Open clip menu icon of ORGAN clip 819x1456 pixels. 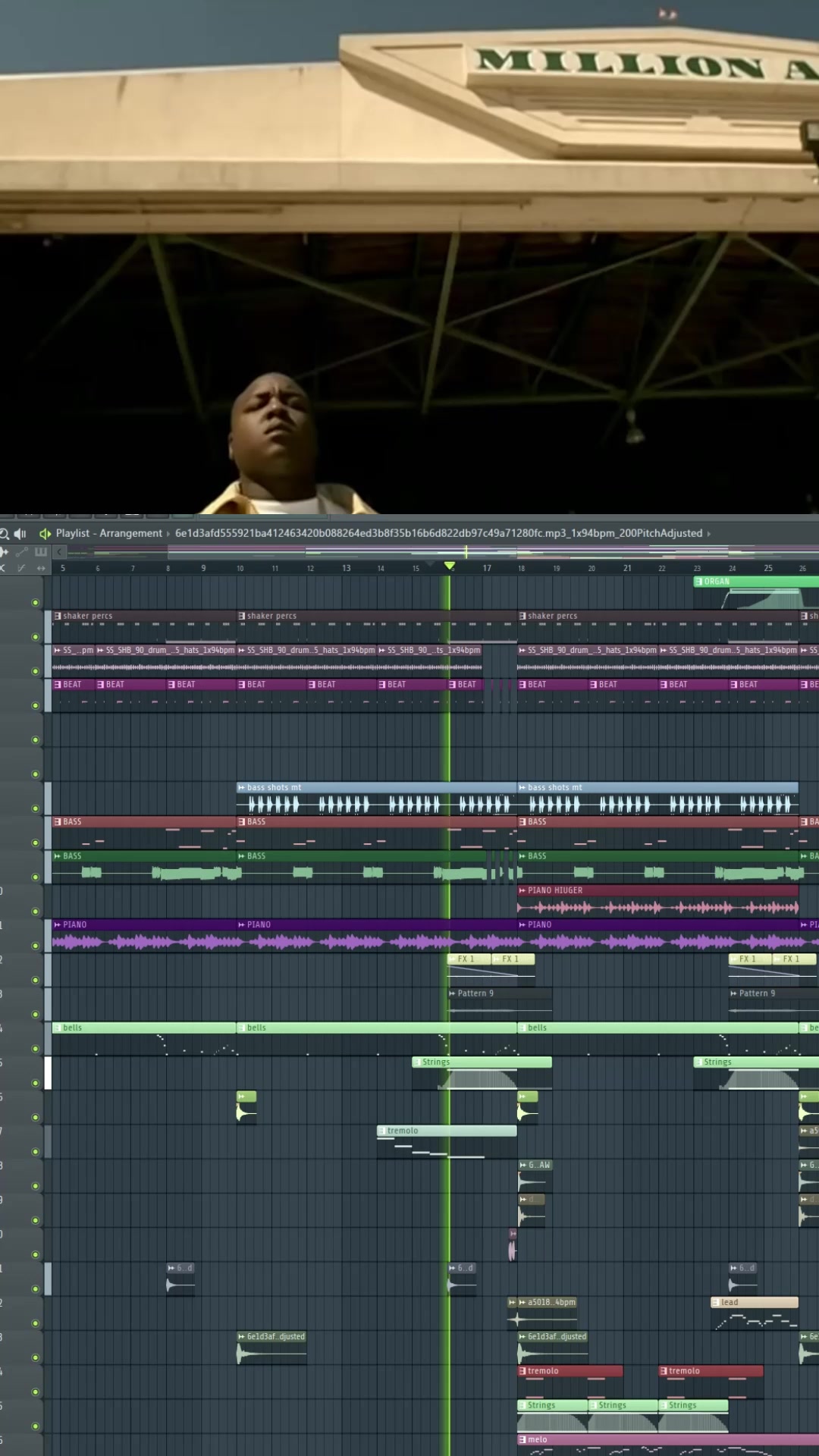[x=698, y=582]
